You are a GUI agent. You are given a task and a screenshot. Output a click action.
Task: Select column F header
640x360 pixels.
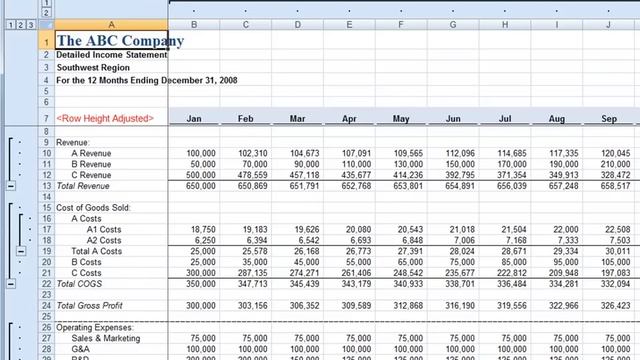tap(401, 25)
